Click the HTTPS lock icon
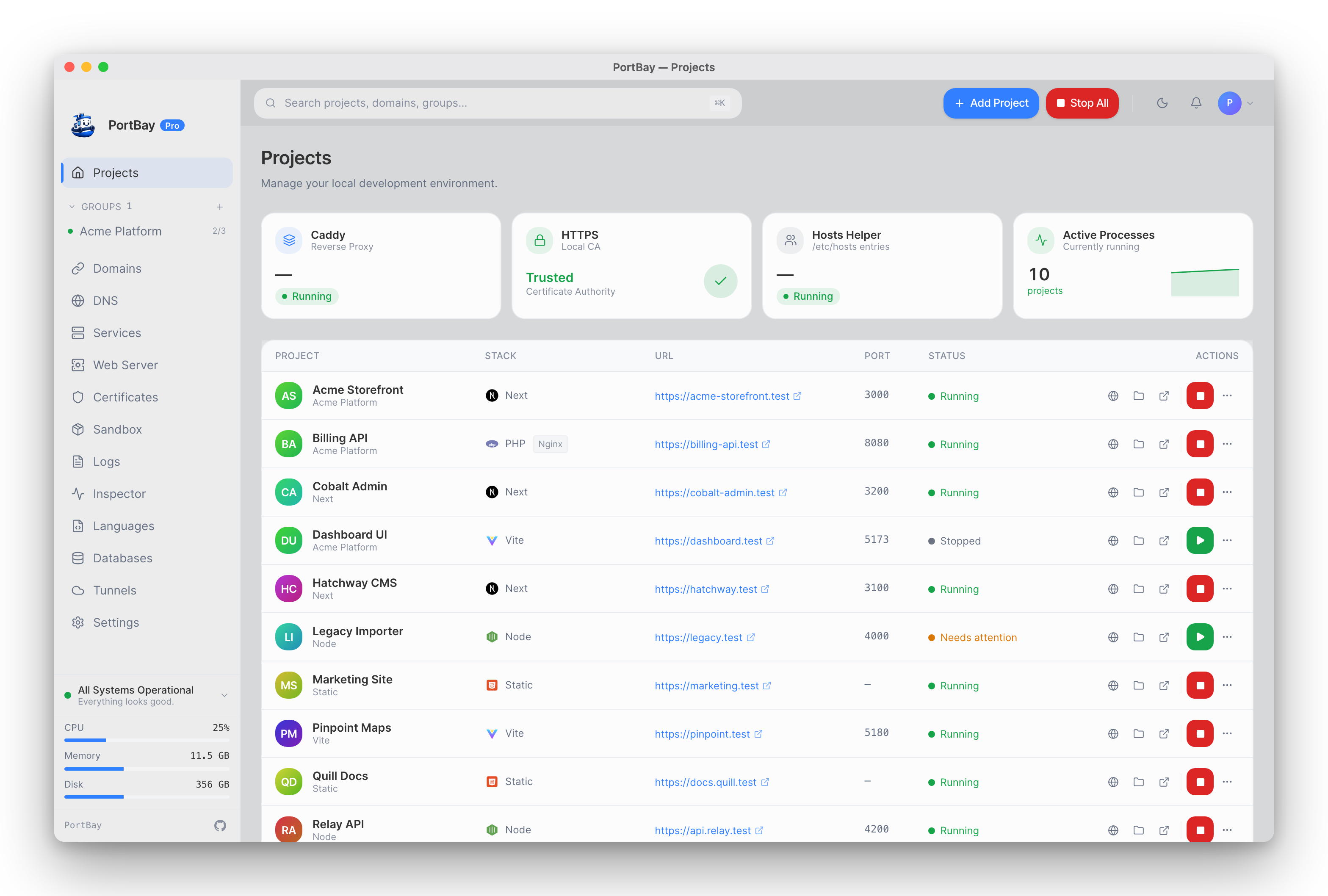Image resolution: width=1328 pixels, height=896 pixels. click(539, 240)
